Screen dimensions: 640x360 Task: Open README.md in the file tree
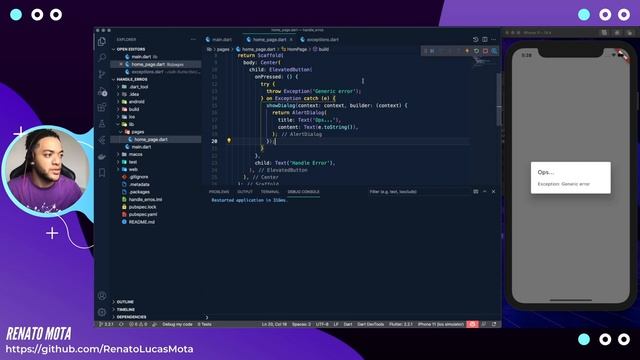click(142, 222)
